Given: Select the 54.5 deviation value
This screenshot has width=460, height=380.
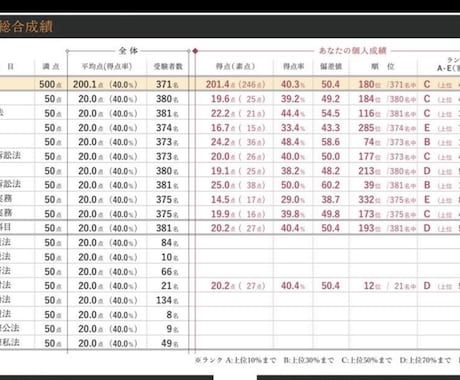Looking at the screenshot, I should 331,113.
